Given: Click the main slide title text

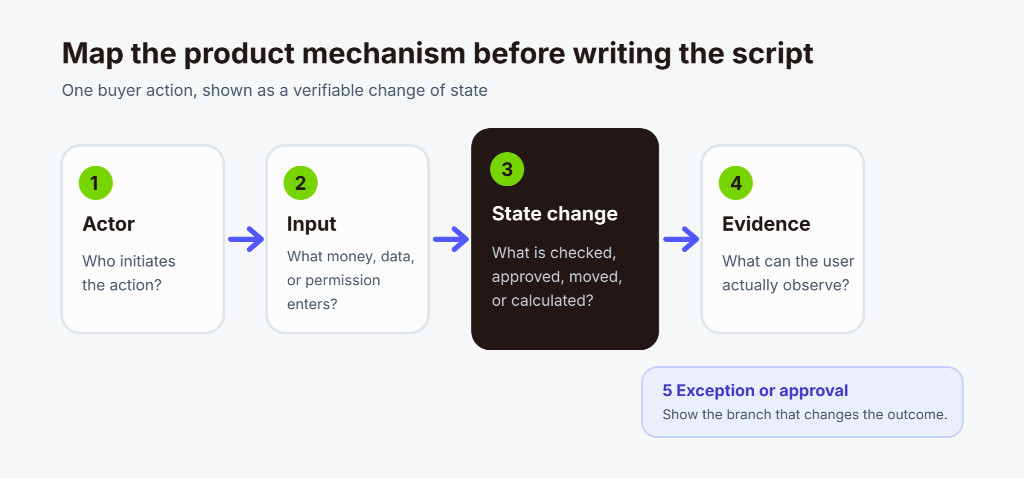Looking at the screenshot, I should [438, 54].
